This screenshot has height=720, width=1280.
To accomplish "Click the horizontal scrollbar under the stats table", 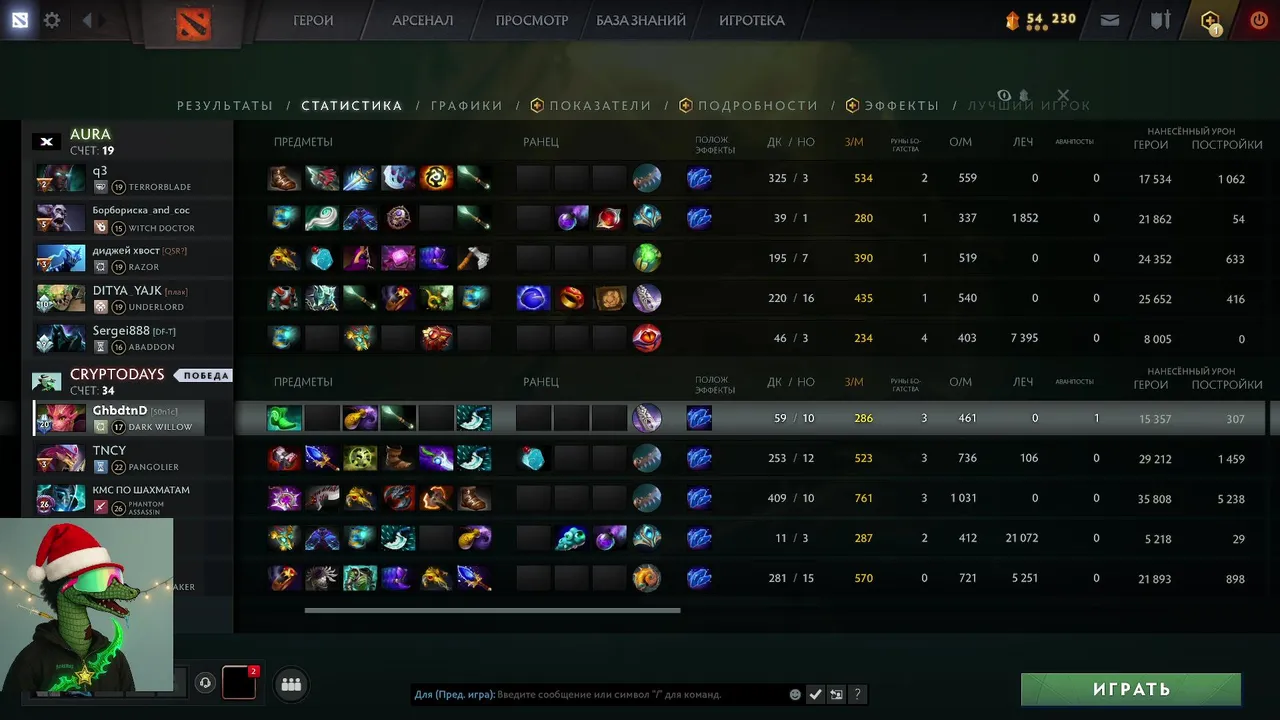I will 492,610.
